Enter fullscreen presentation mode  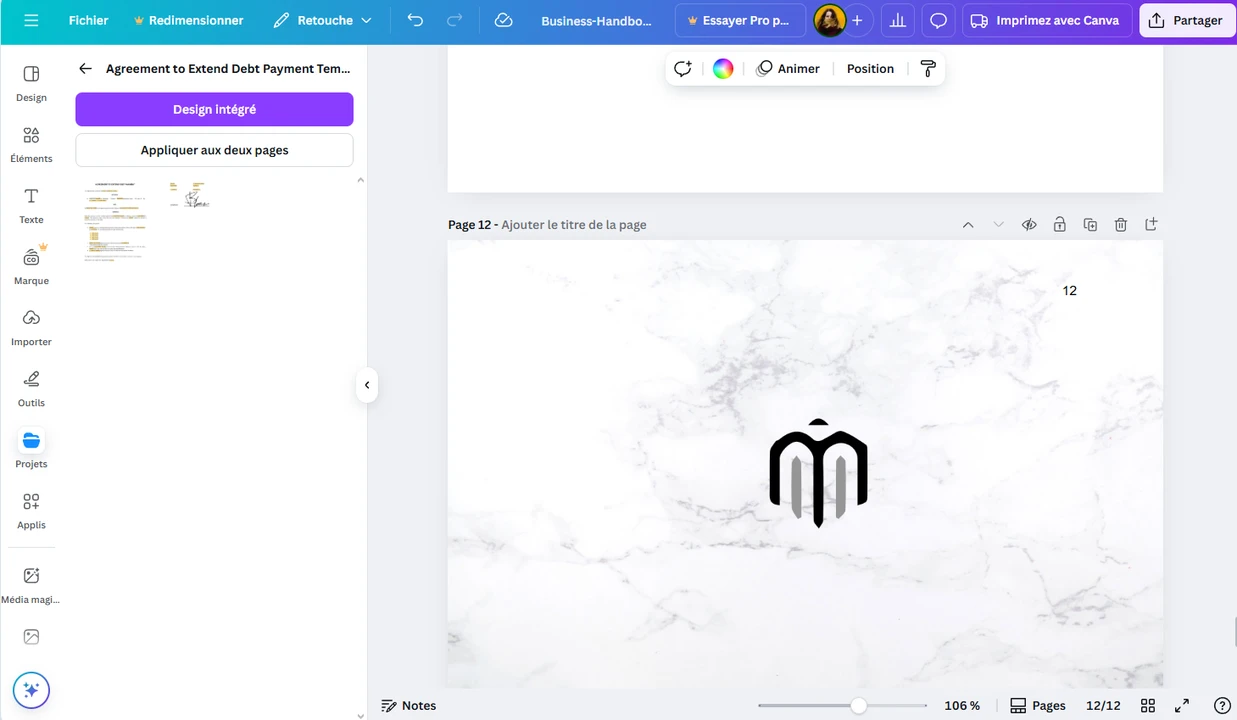point(1182,706)
